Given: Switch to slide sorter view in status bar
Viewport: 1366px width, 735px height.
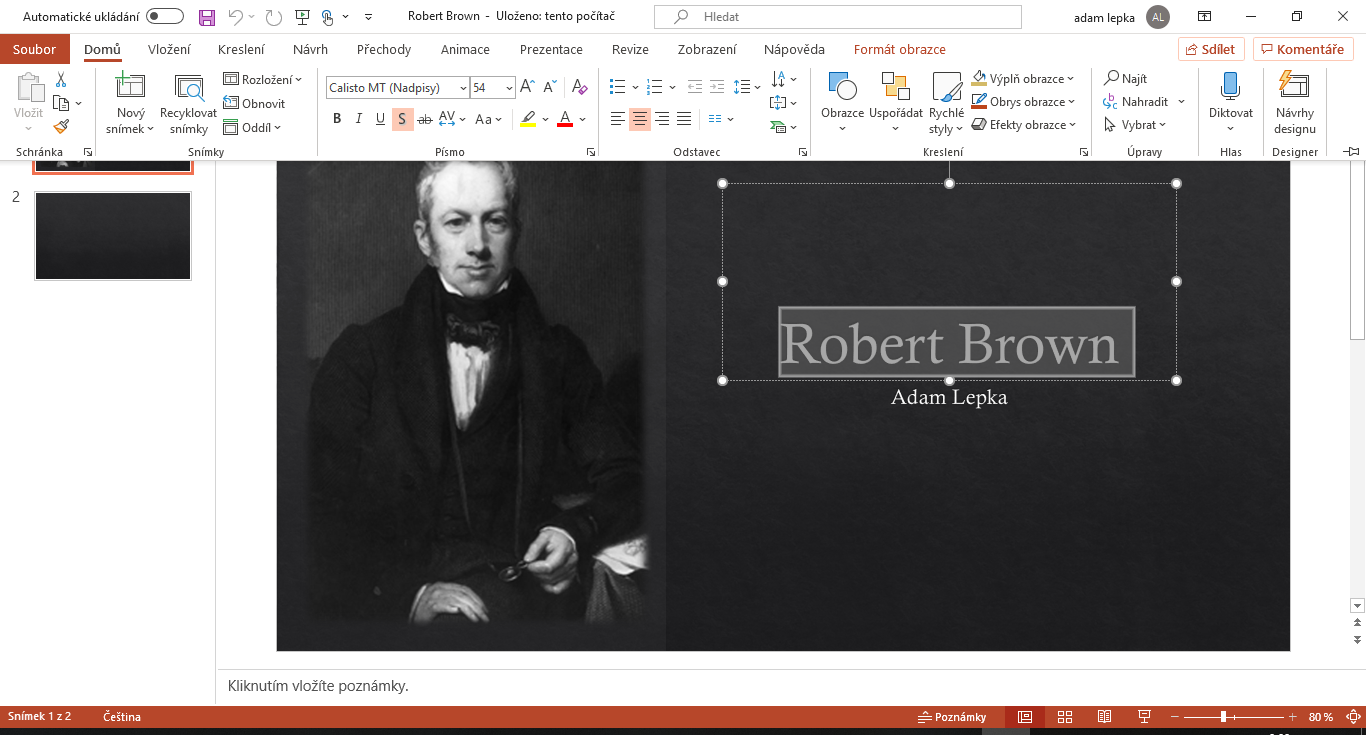Looking at the screenshot, I should pos(1064,717).
